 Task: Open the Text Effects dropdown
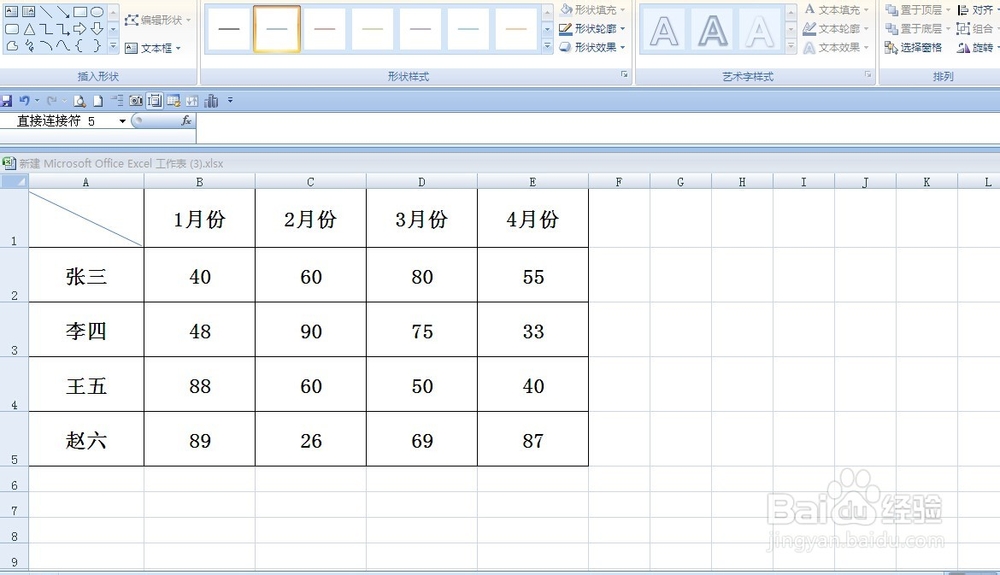(x=836, y=47)
